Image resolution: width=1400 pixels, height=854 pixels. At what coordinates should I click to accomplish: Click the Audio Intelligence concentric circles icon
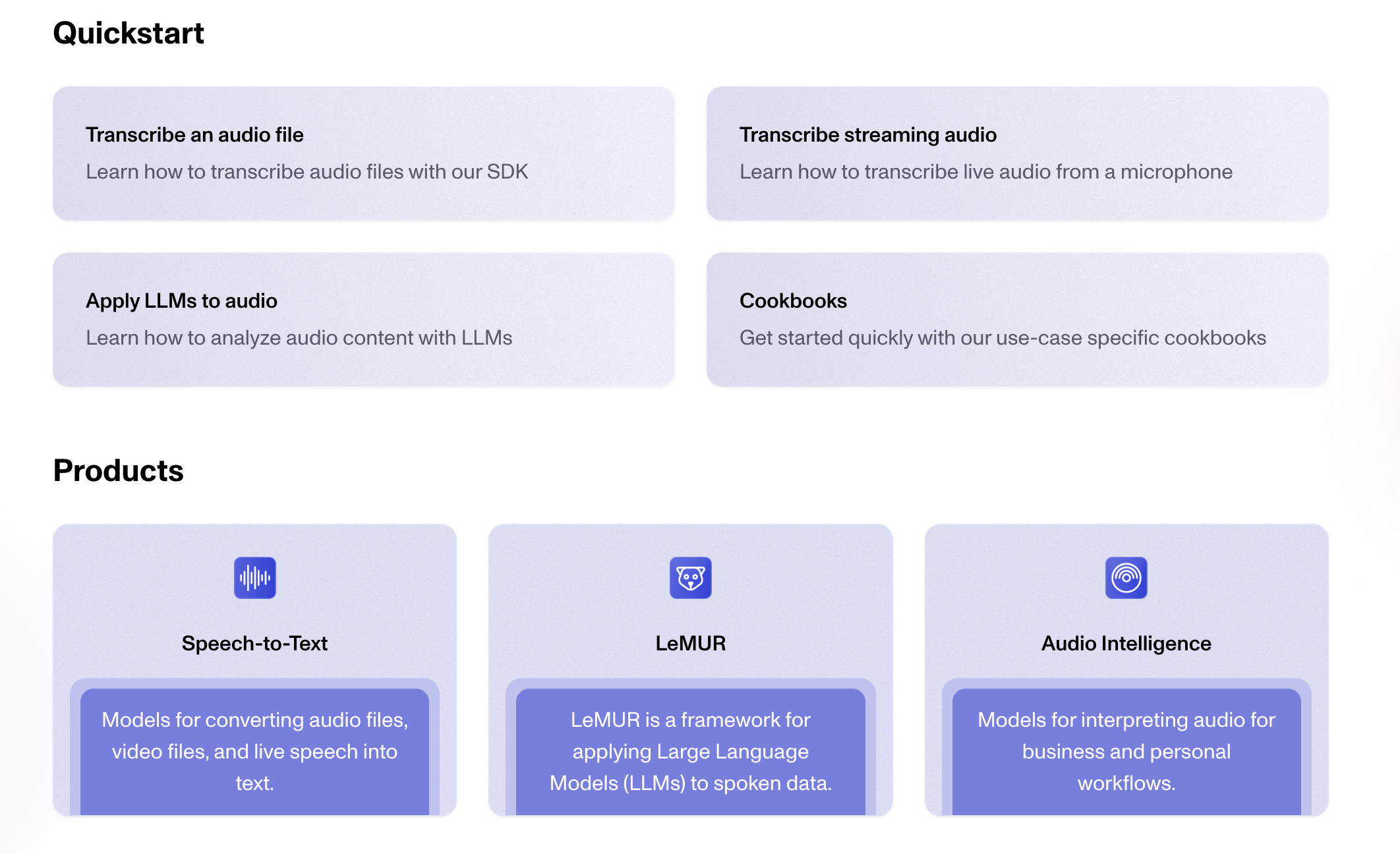tap(1126, 578)
